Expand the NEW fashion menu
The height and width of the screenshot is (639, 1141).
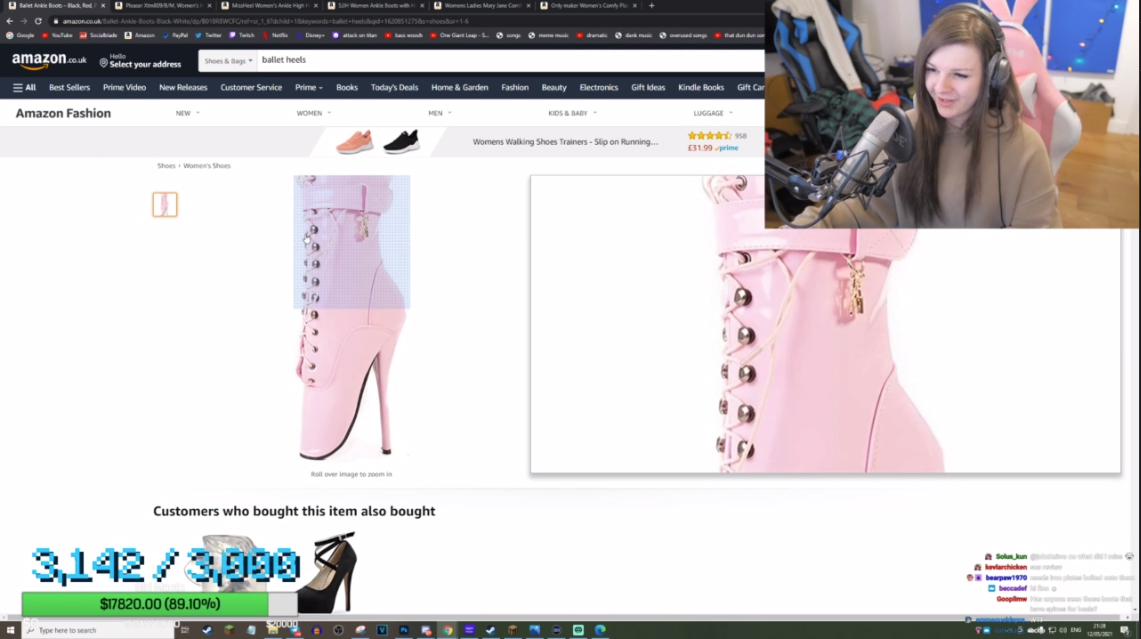(188, 114)
